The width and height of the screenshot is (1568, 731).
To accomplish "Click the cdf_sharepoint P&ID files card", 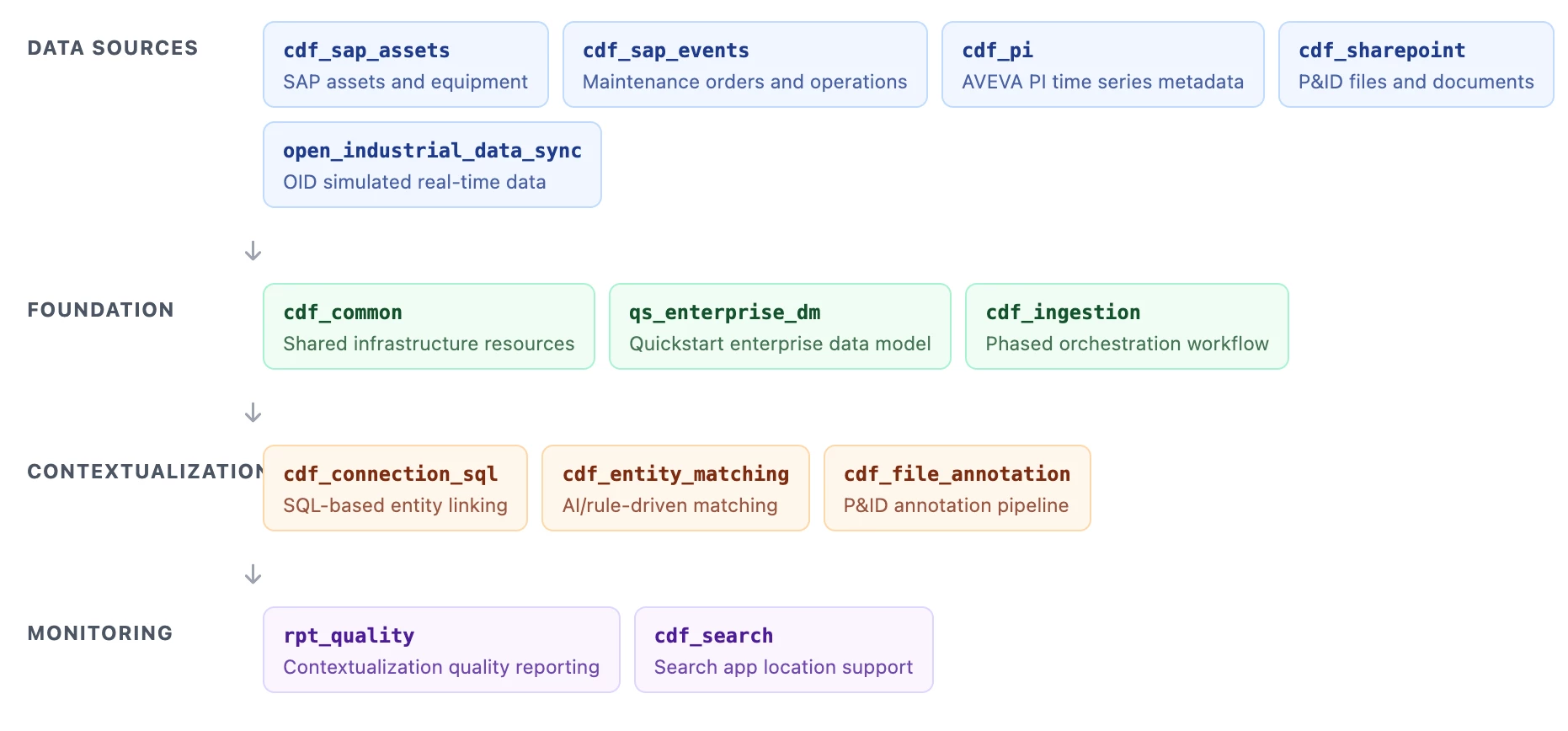I will click(1416, 65).
